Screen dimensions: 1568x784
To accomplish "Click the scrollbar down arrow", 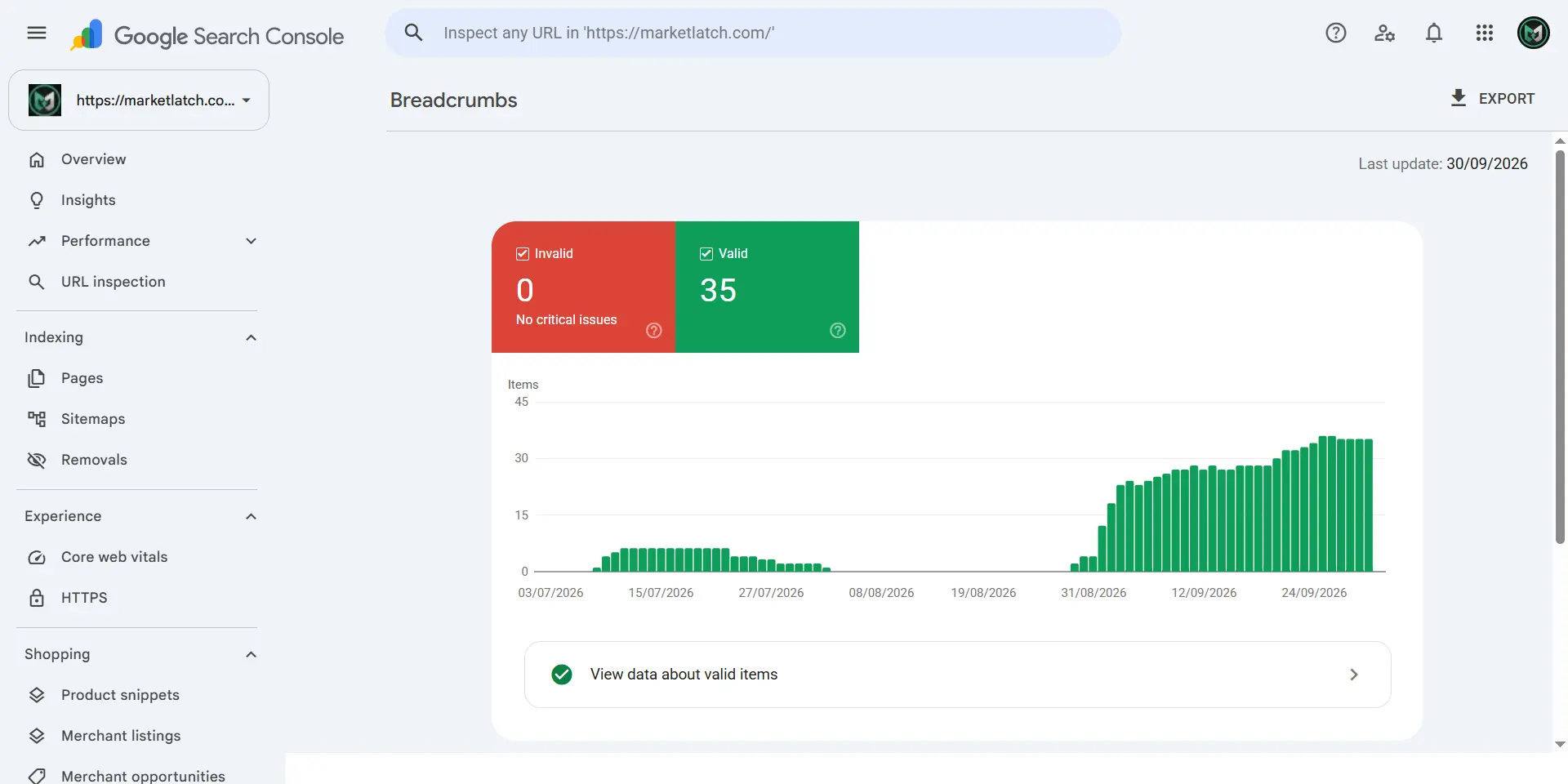I will pos(1560,744).
